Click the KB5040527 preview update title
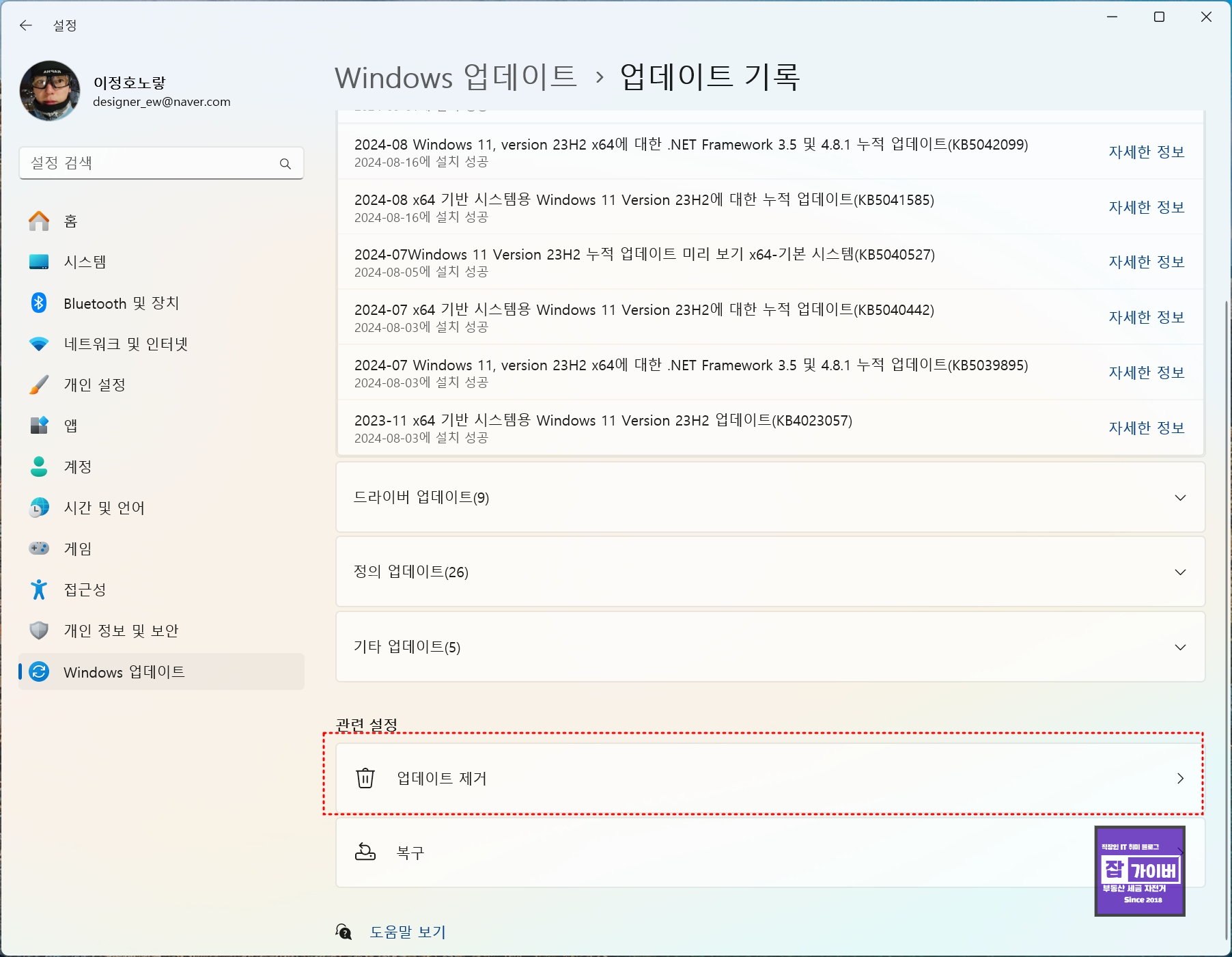The image size is (1232, 957). pos(645,254)
